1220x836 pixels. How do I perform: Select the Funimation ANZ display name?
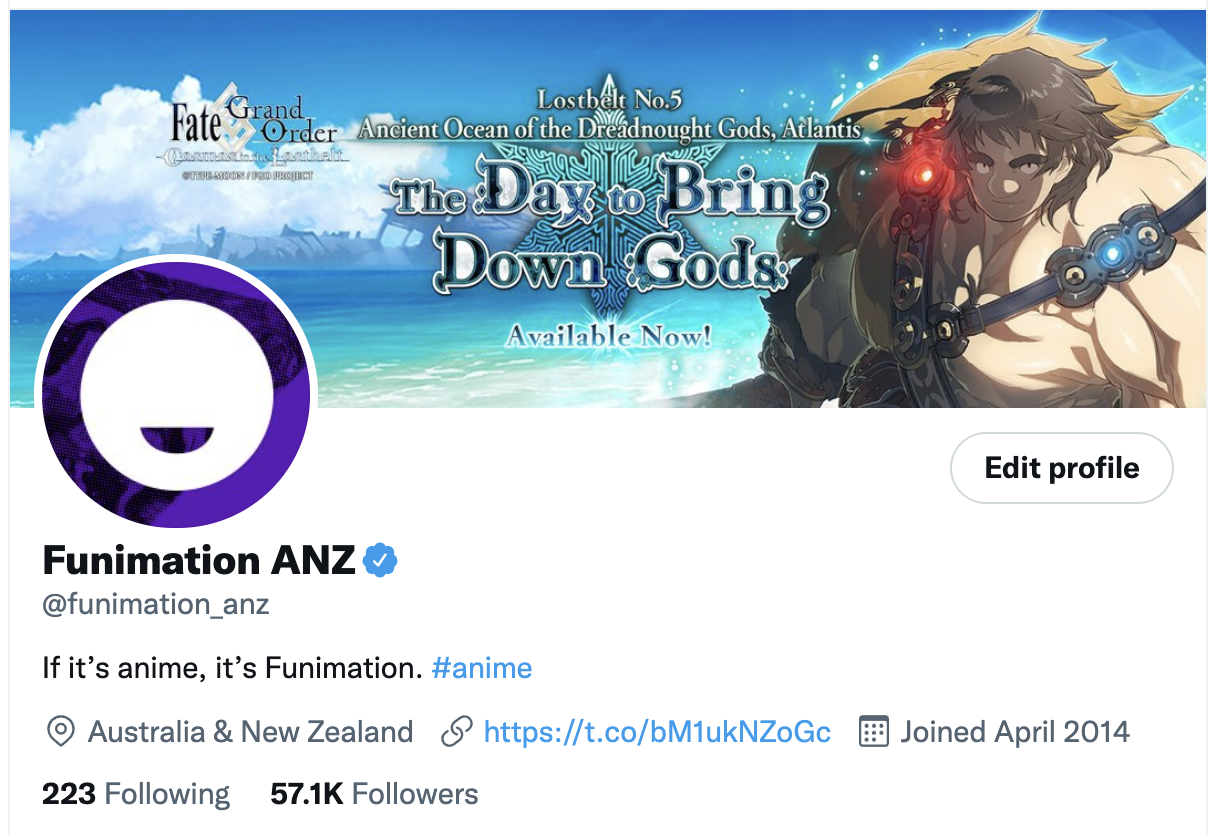[199, 561]
